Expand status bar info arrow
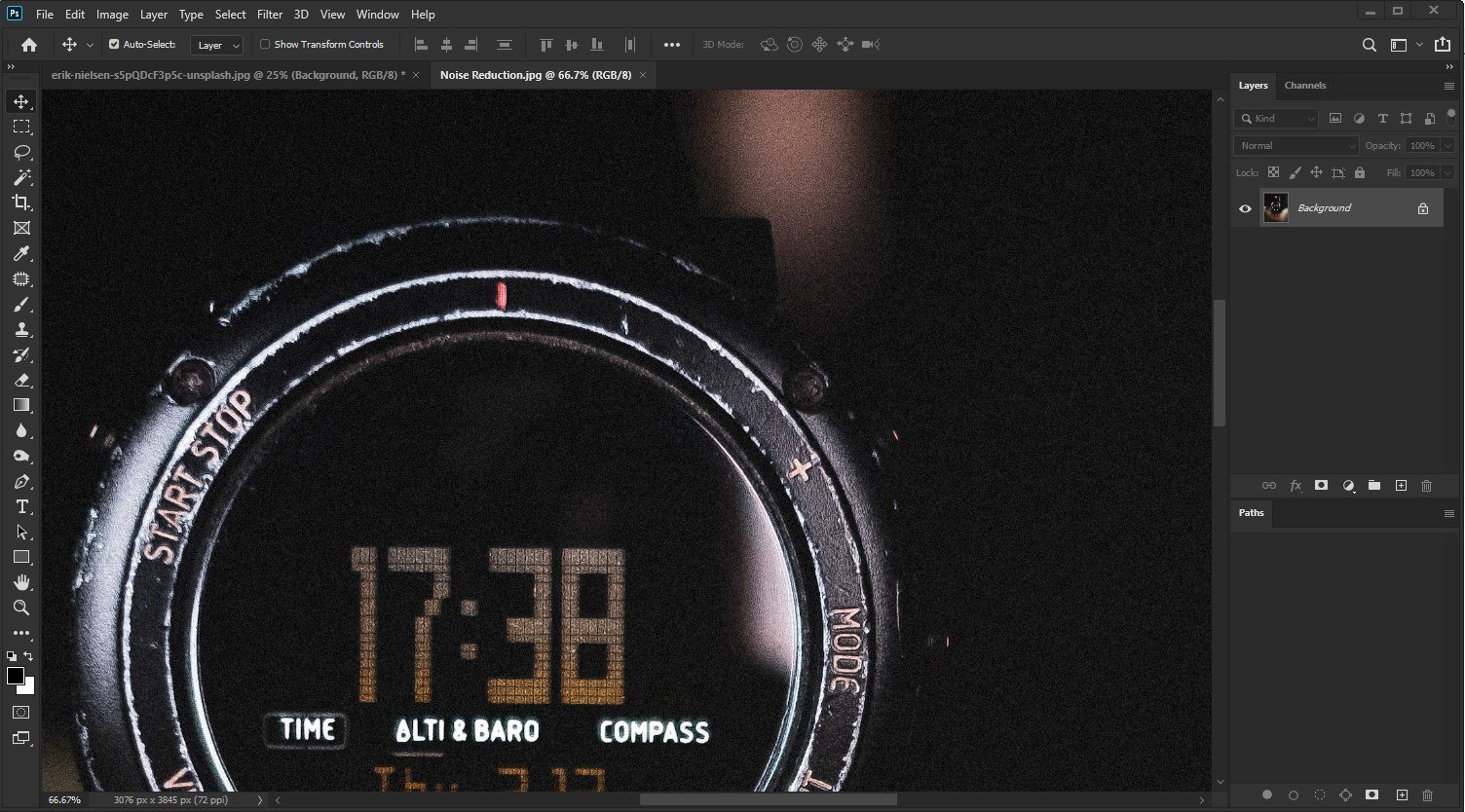The width and height of the screenshot is (1465, 812). [259, 800]
